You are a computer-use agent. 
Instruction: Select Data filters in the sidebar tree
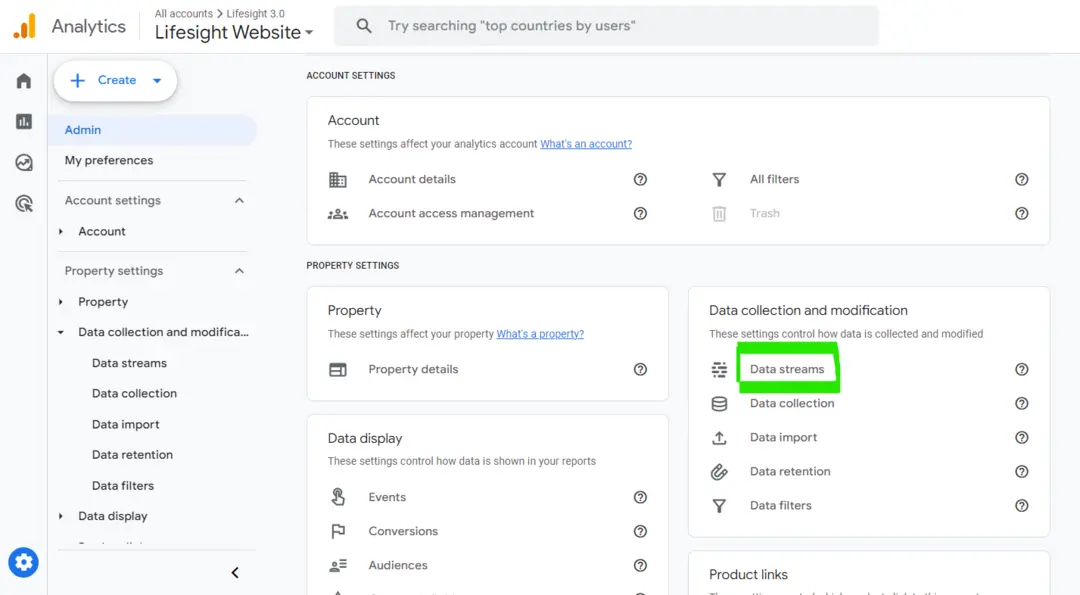(x=123, y=486)
